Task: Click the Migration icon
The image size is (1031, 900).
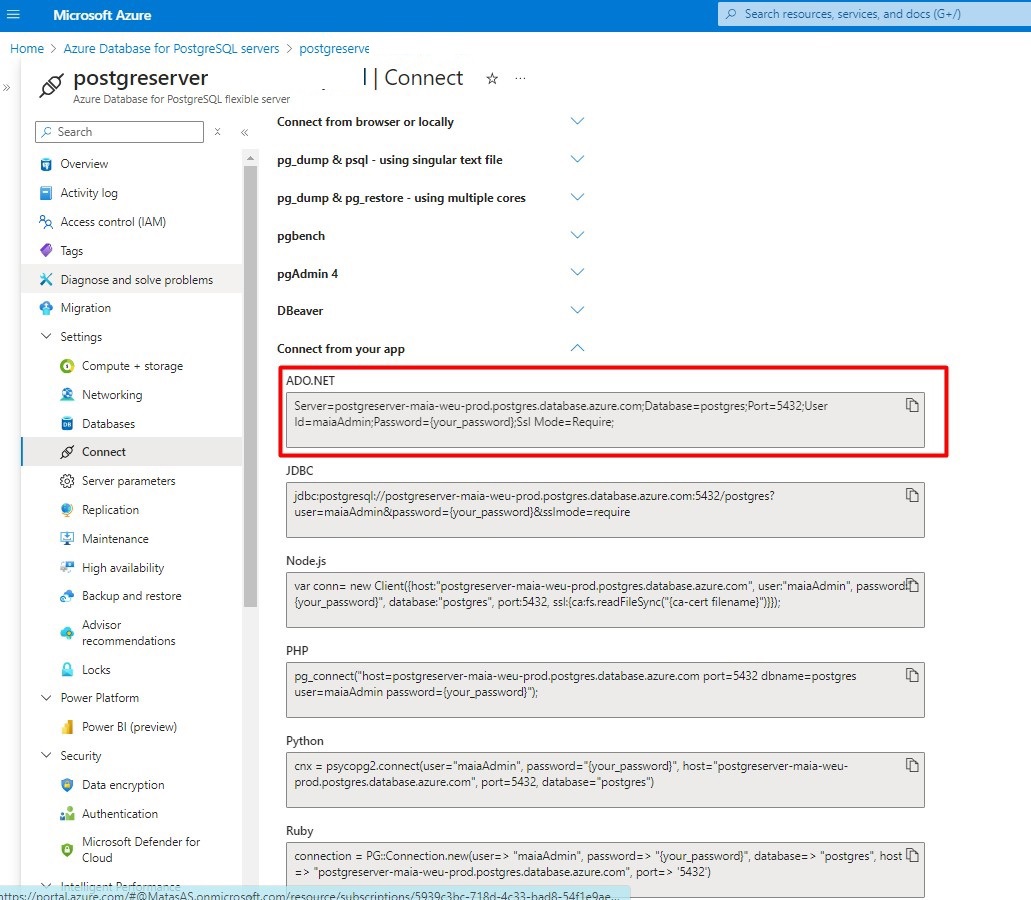Action: pos(46,308)
